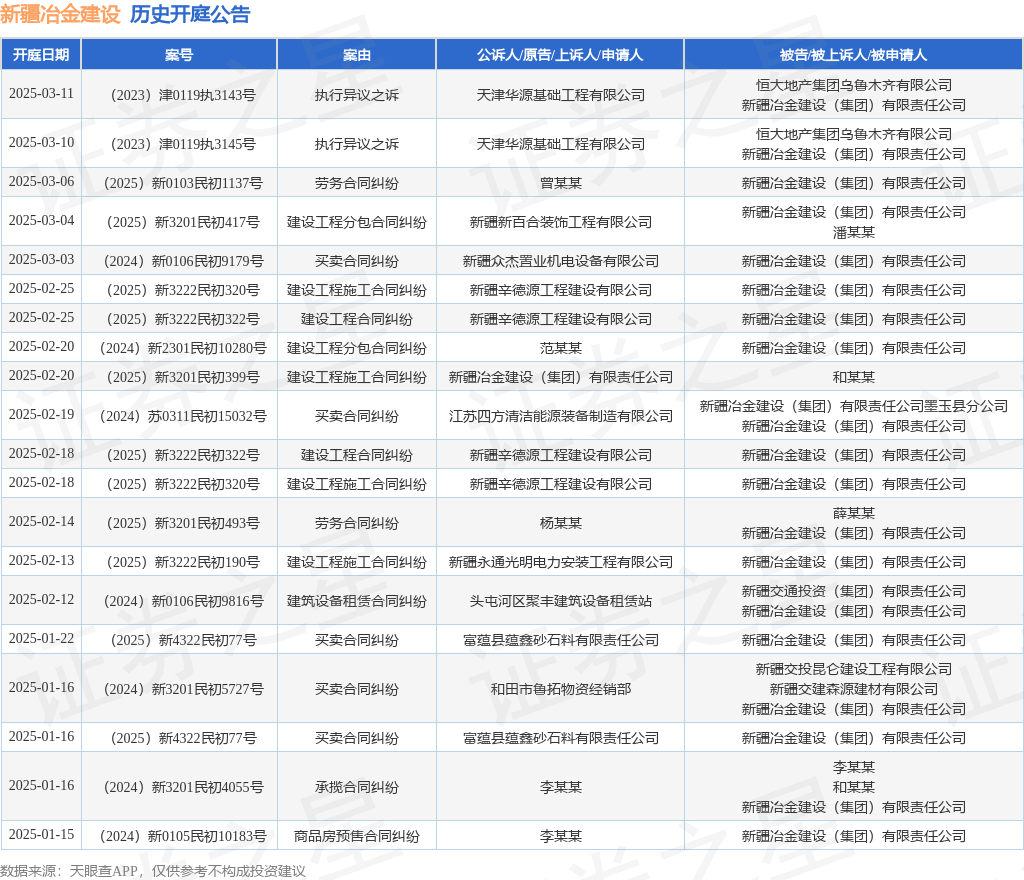Click defendant 新疆交通投资（集团）有限责任公司

(854, 591)
